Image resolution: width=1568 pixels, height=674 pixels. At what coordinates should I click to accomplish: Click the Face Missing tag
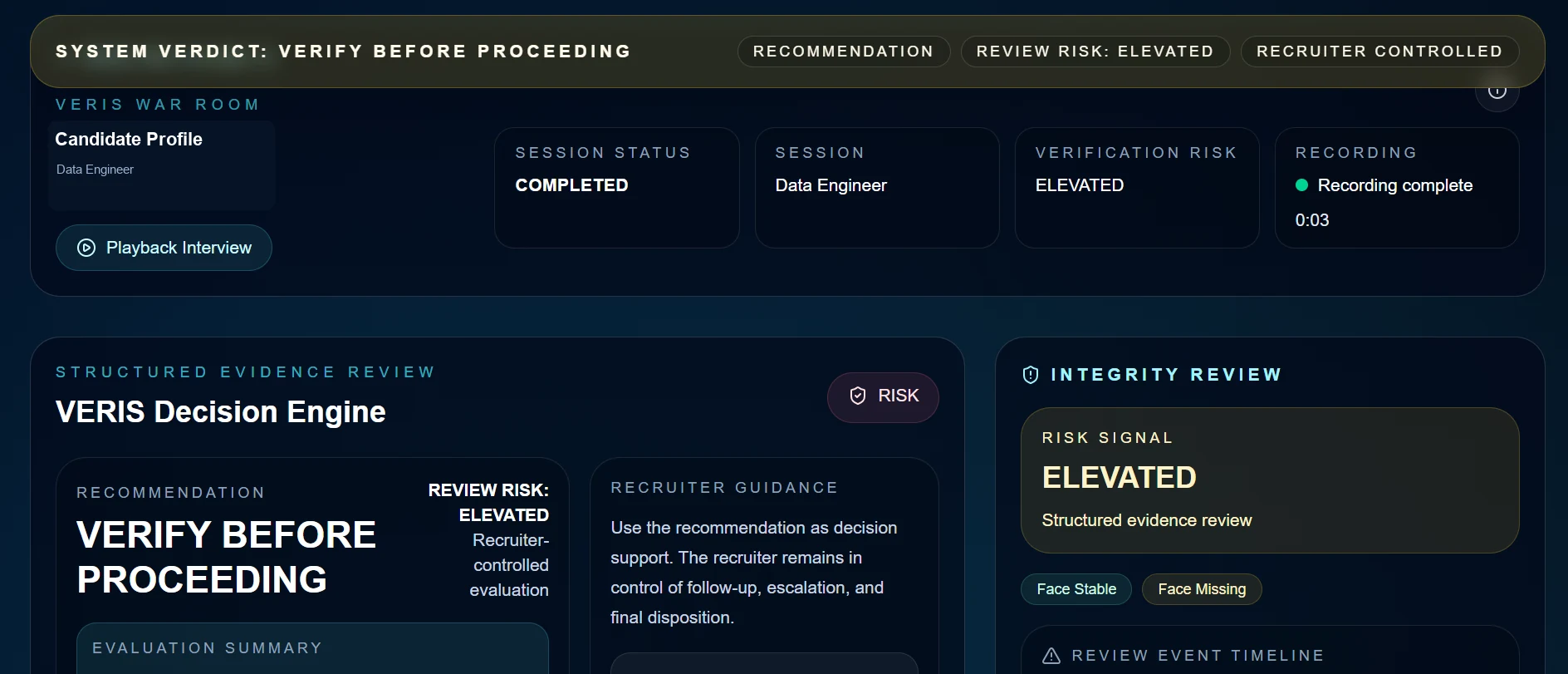tap(1202, 589)
